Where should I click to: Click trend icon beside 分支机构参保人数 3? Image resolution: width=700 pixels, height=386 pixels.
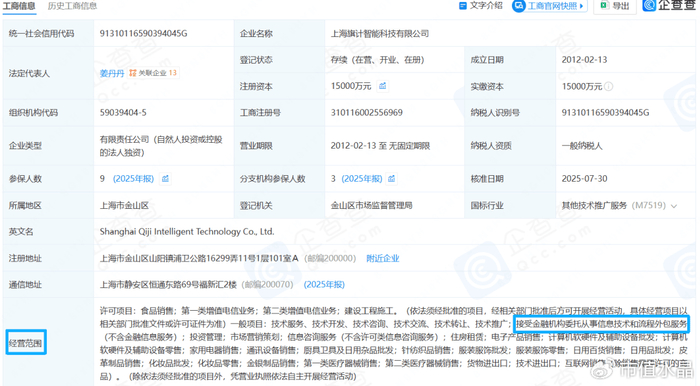tap(392, 178)
